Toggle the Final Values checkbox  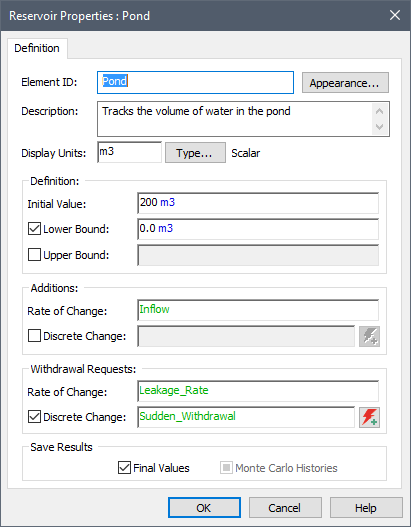(x=124, y=468)
